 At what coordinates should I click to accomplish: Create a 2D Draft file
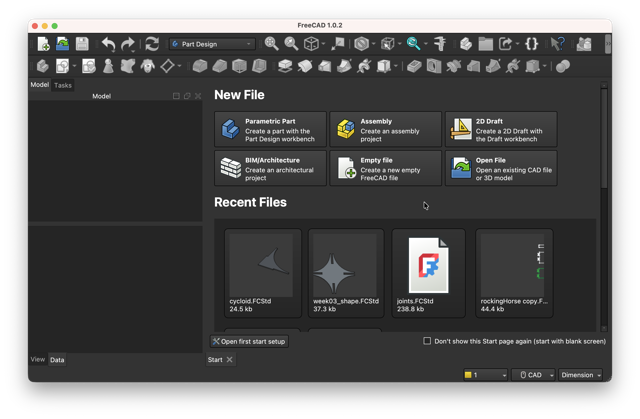pyautogui.click(x=501, y=129)
